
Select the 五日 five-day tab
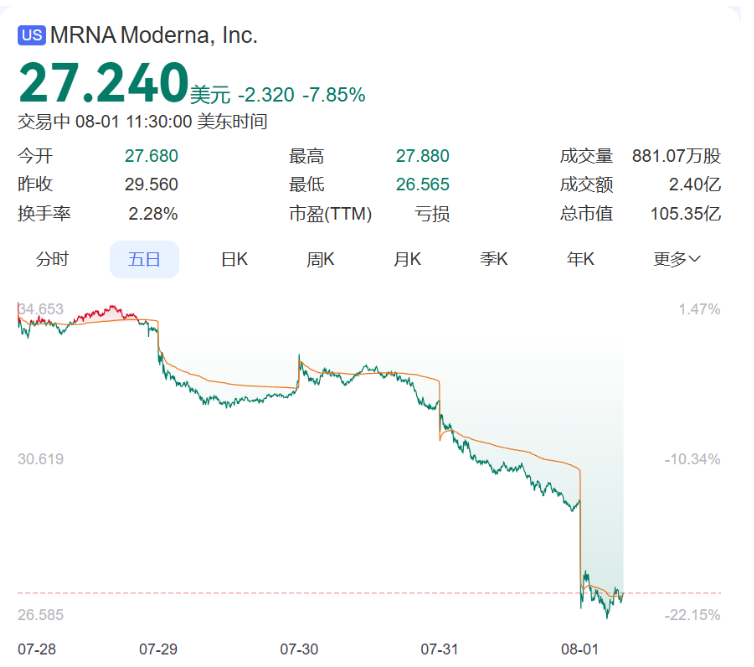pos(144,260)
